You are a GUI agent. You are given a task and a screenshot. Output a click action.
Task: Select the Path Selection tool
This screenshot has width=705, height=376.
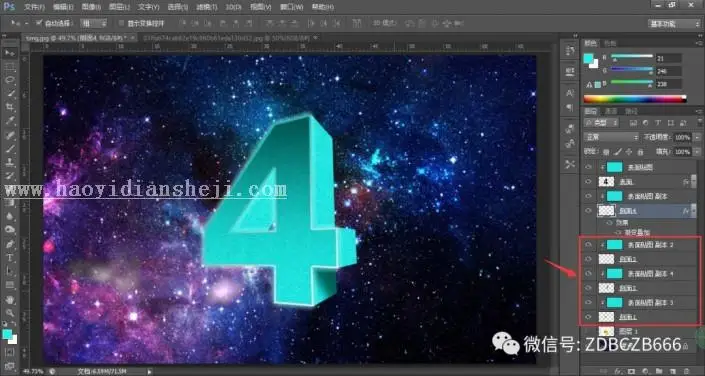click(10, 271)
